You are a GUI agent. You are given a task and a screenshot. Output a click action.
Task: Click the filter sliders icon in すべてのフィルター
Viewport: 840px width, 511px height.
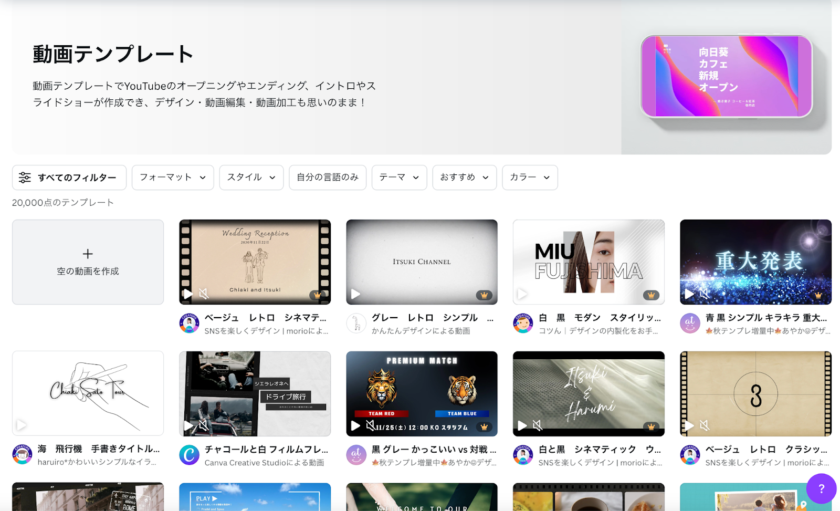25,178
